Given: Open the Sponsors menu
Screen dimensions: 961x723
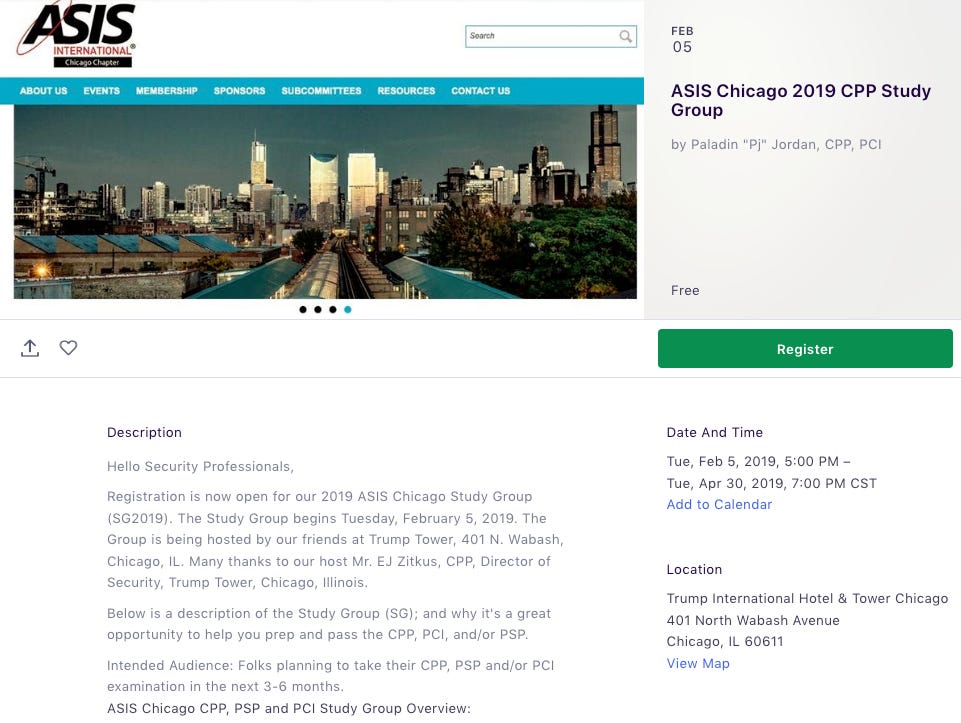Looking at the screenshot, I should pos(240,91).
